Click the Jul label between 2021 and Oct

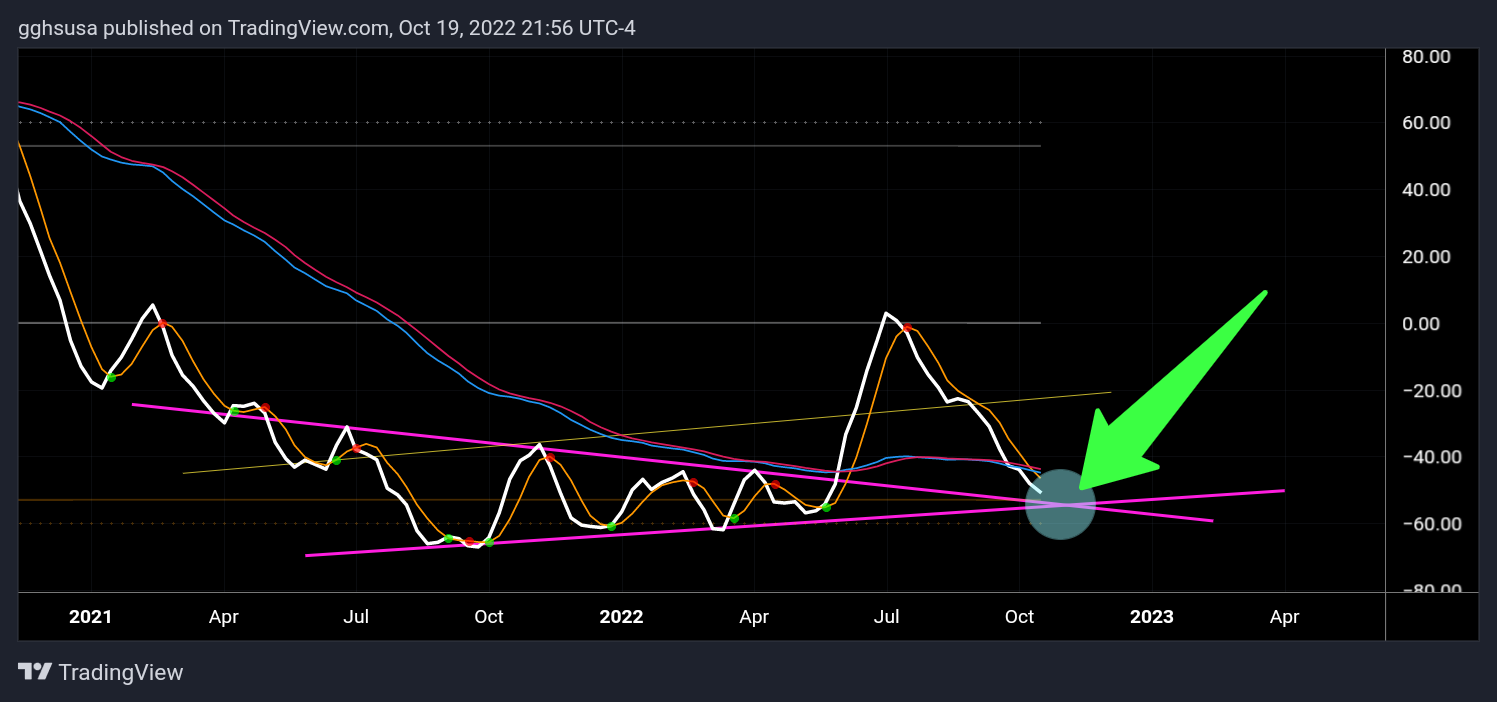(356, 617)
